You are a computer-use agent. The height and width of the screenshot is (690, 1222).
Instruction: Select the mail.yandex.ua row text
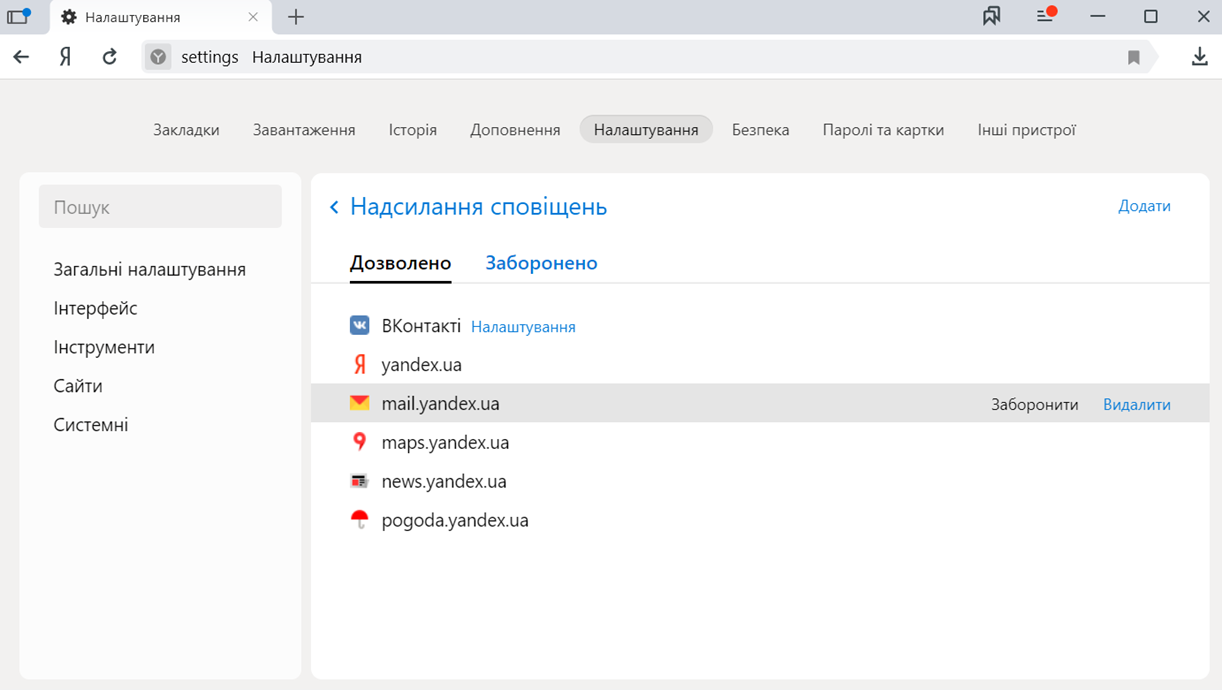pos(440,404)
